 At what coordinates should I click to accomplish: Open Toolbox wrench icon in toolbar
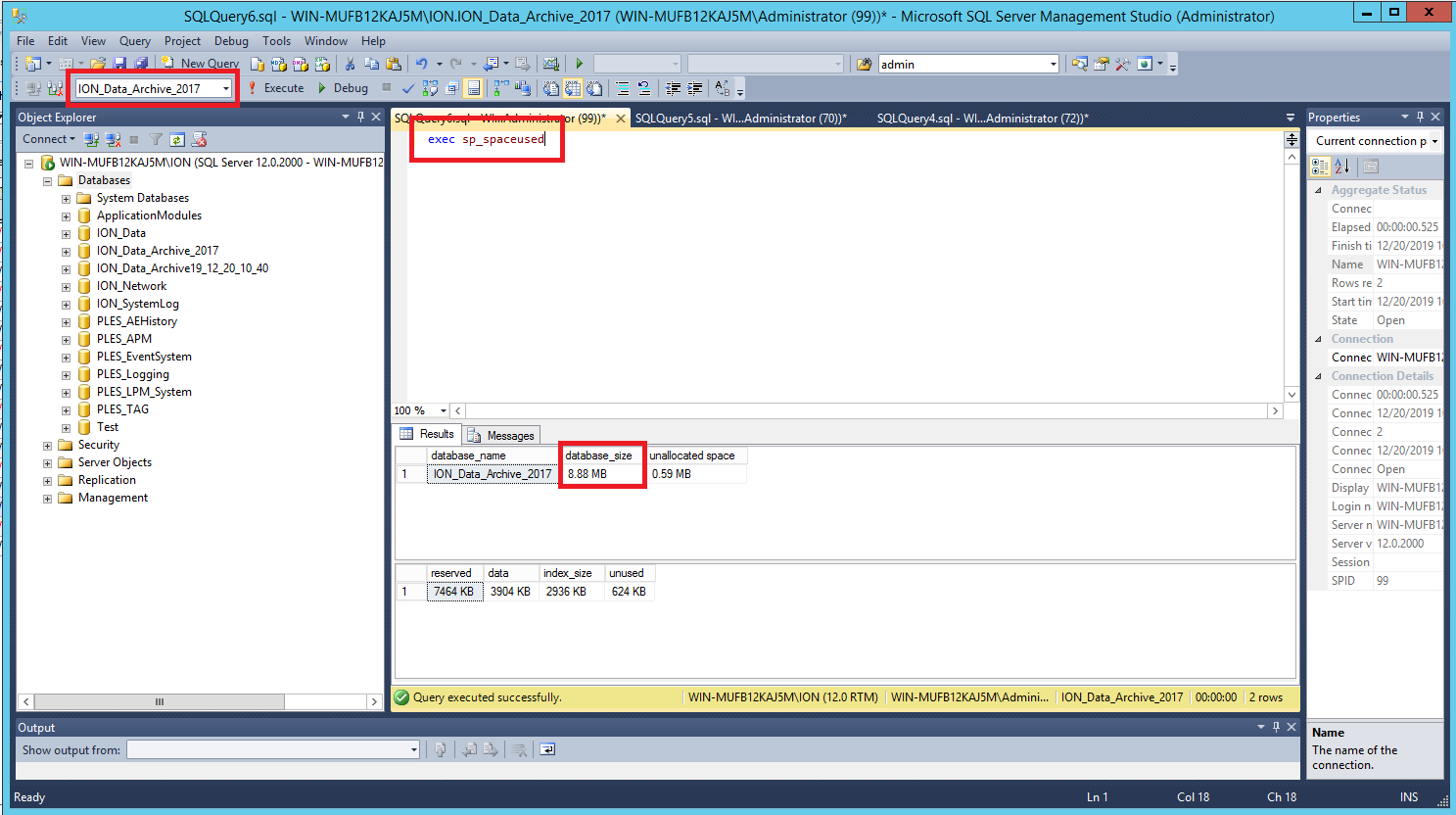coord(1122,64)
